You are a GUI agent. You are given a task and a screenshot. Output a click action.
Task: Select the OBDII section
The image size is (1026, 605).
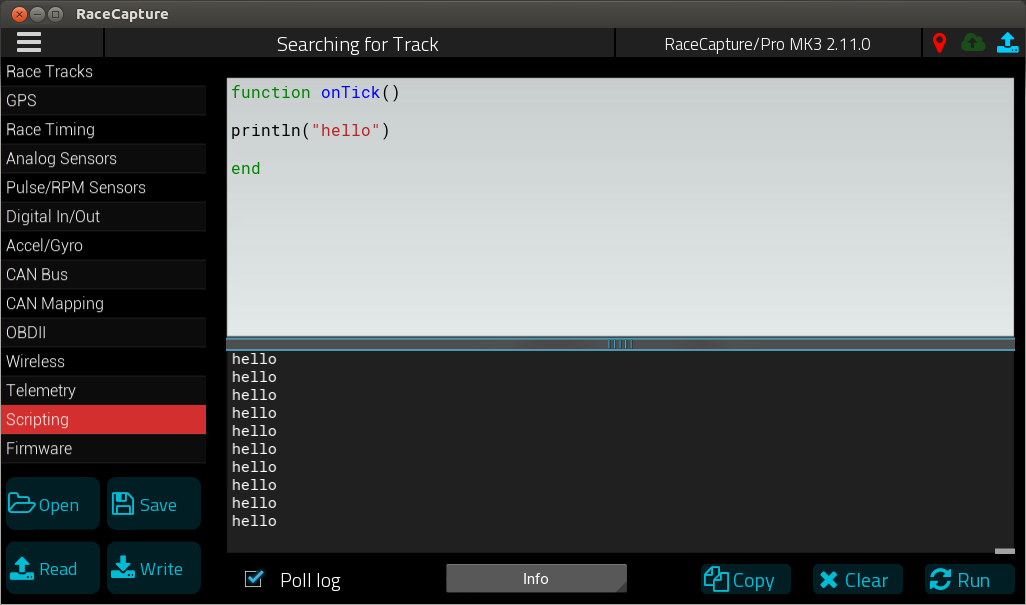point(103,332)
